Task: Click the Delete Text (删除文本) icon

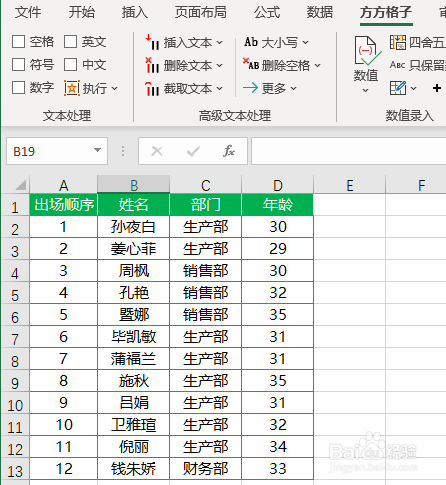Action: point(152,65)
